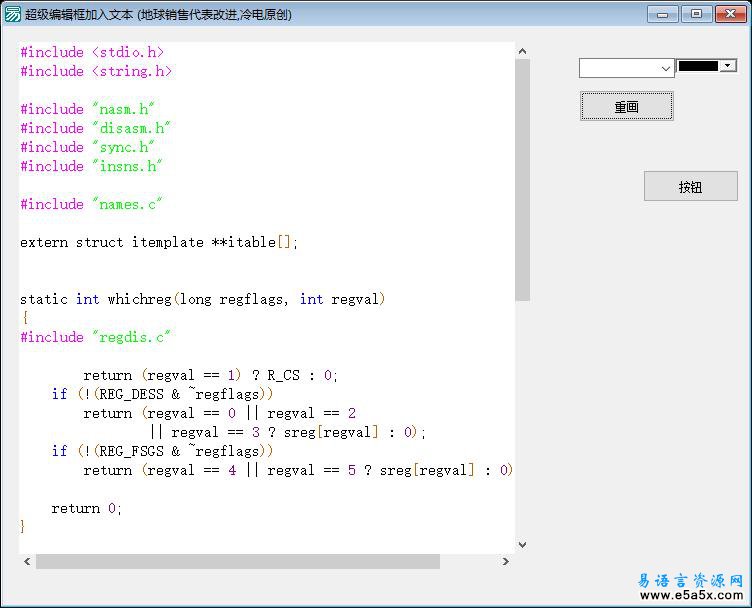This screenshot has width=752, height=608.
Task: Click the '"regdis.c"' include line
Action: pos(95,337)
